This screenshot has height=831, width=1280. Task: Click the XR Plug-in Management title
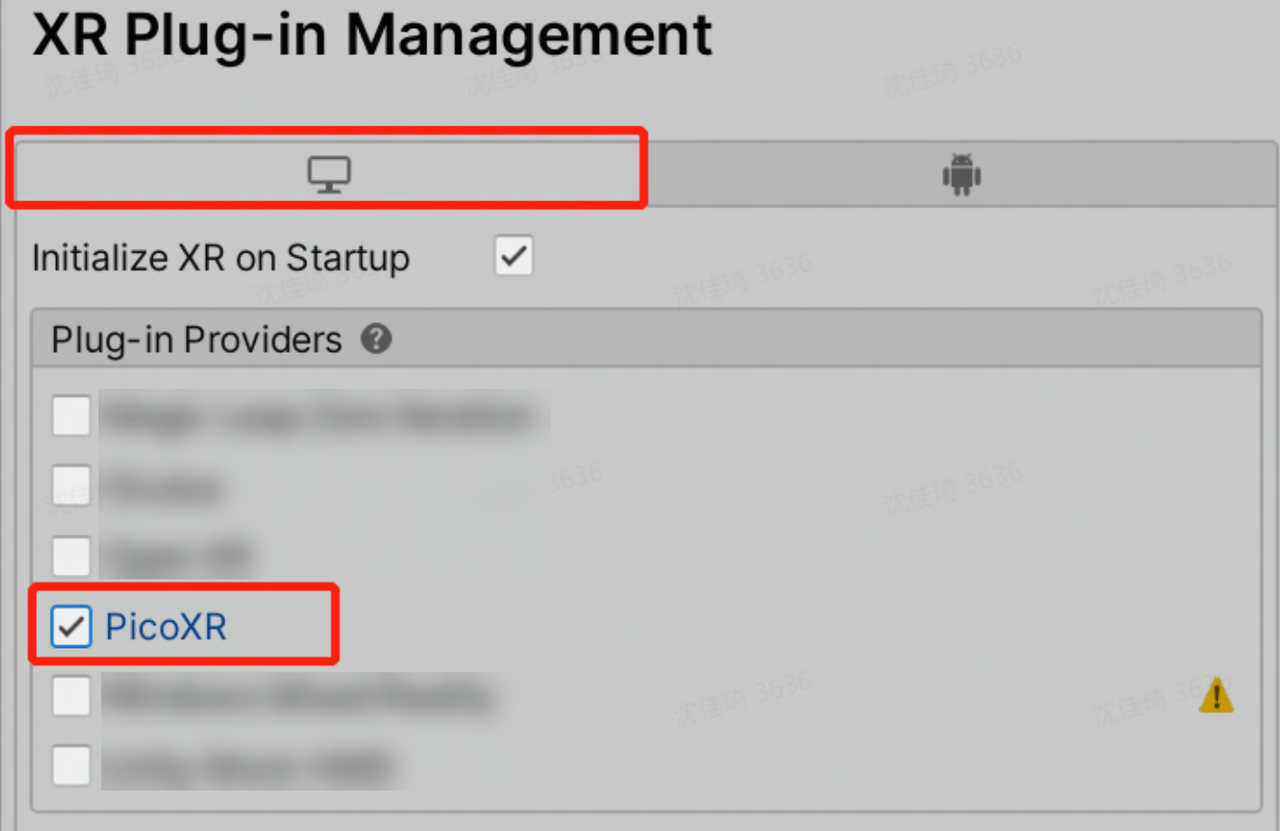coord(372,35)
